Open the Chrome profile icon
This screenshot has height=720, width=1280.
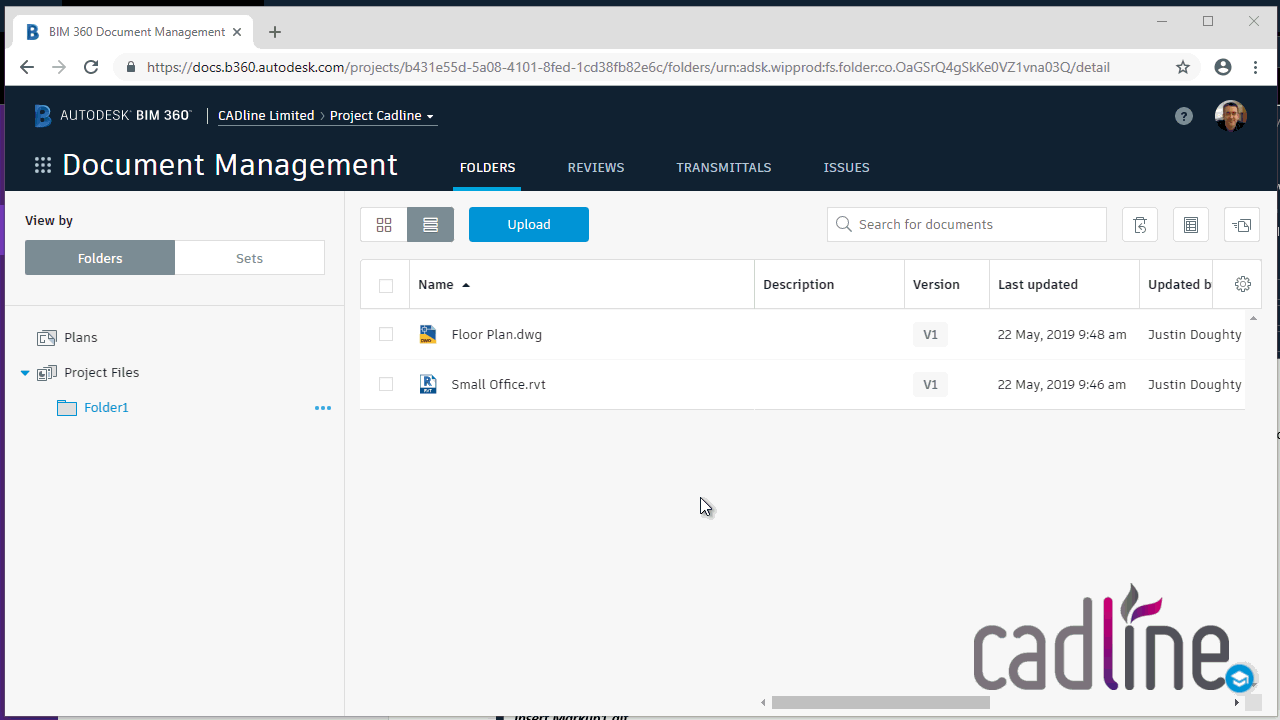coord(1222,67)
